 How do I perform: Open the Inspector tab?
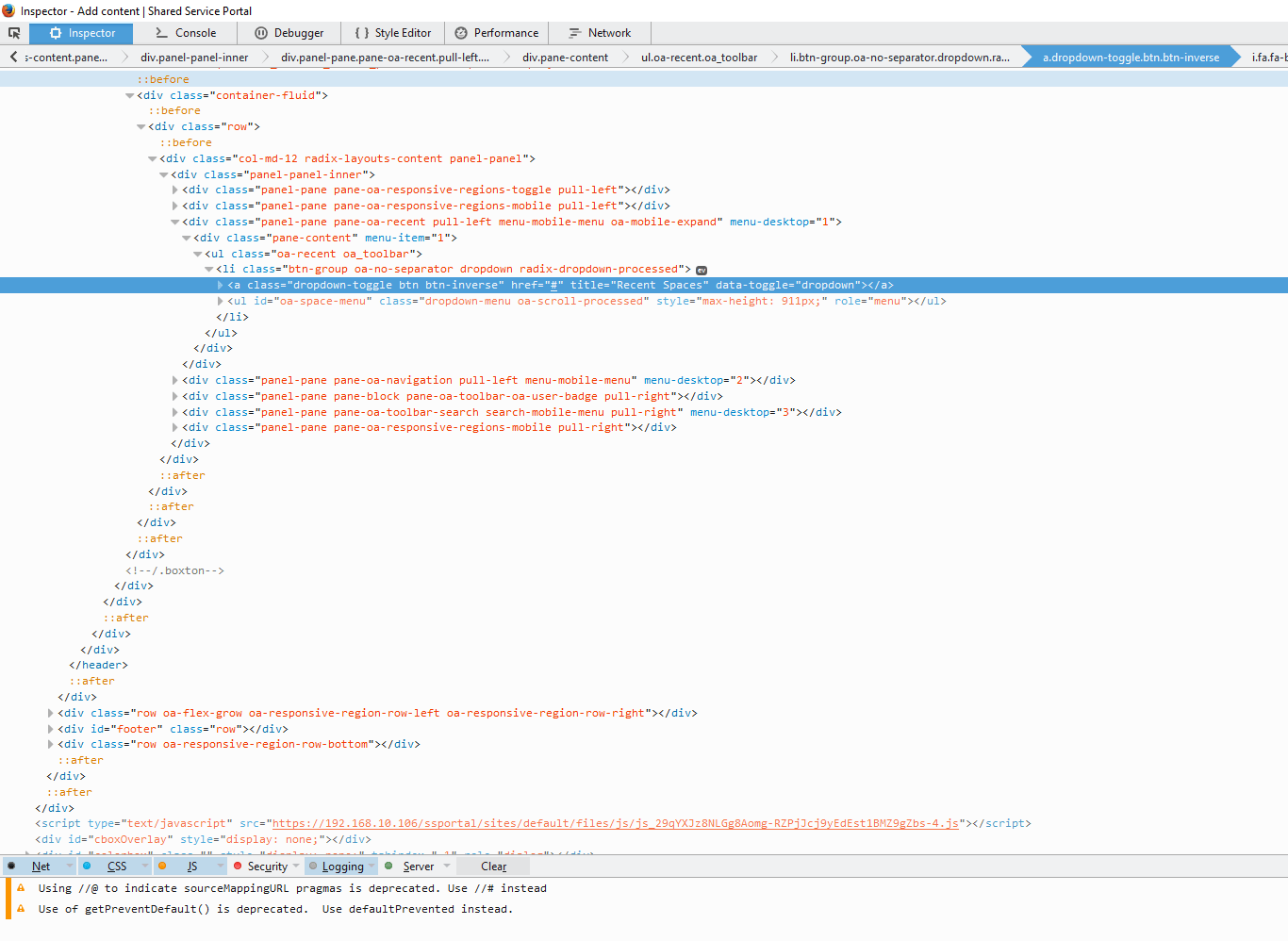(81, 33)
